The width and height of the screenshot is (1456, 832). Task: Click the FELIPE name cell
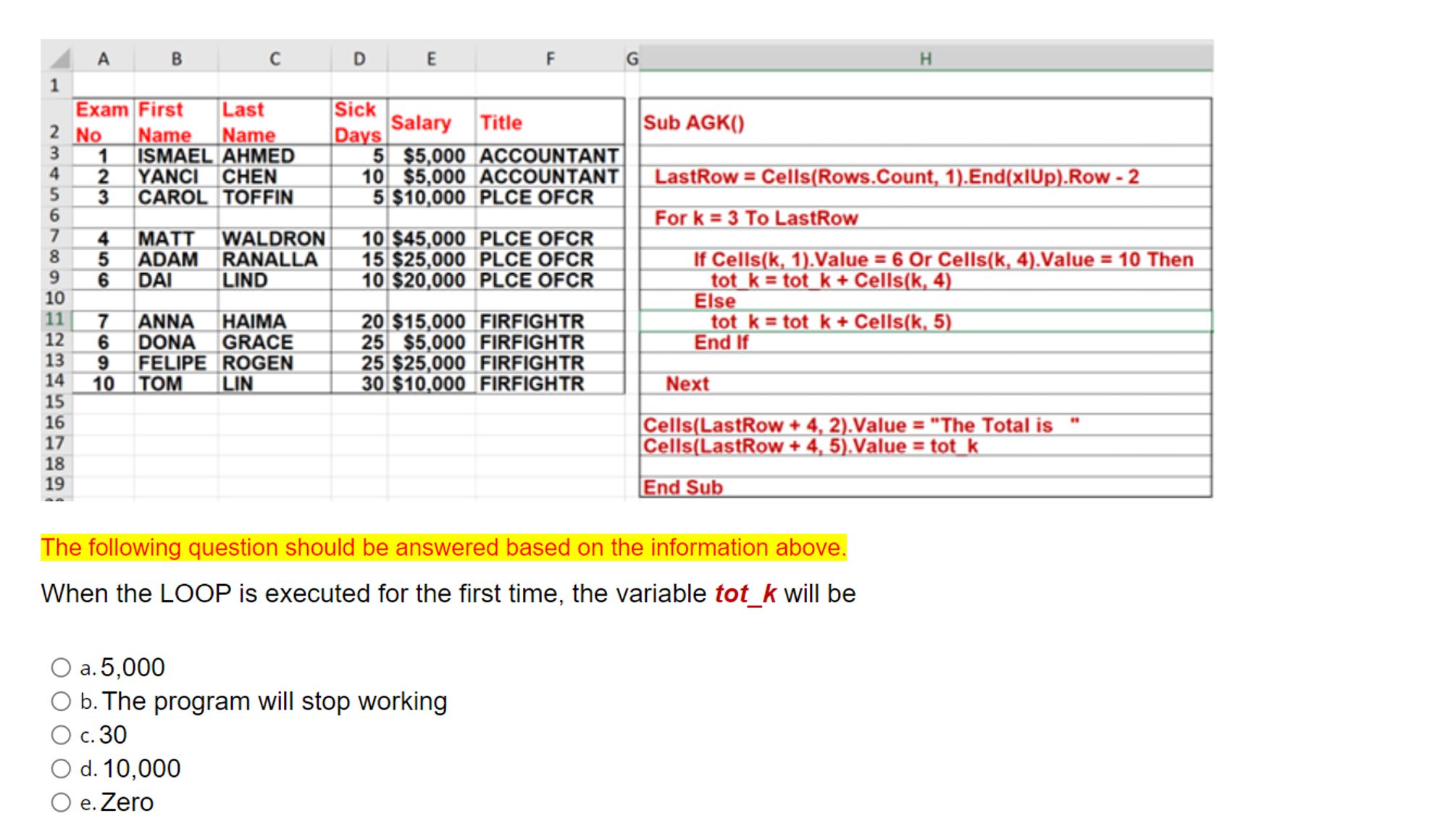tap(172, 362)
